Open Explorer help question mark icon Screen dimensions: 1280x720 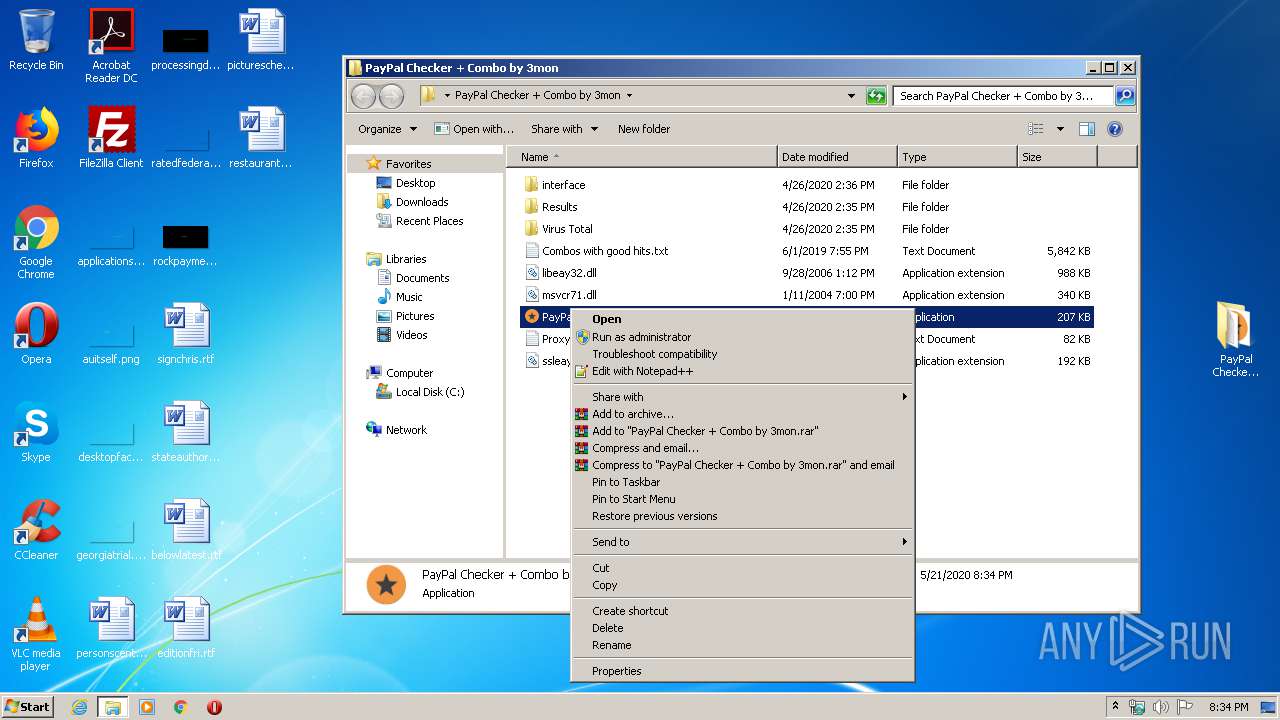click(x=1115, y=129)
